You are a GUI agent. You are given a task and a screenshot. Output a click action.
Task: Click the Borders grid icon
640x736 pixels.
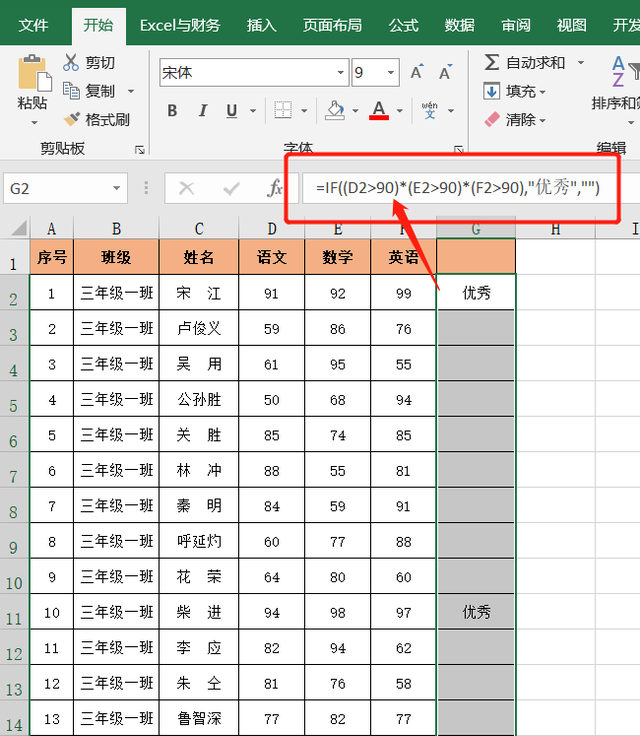click(283, 110)
